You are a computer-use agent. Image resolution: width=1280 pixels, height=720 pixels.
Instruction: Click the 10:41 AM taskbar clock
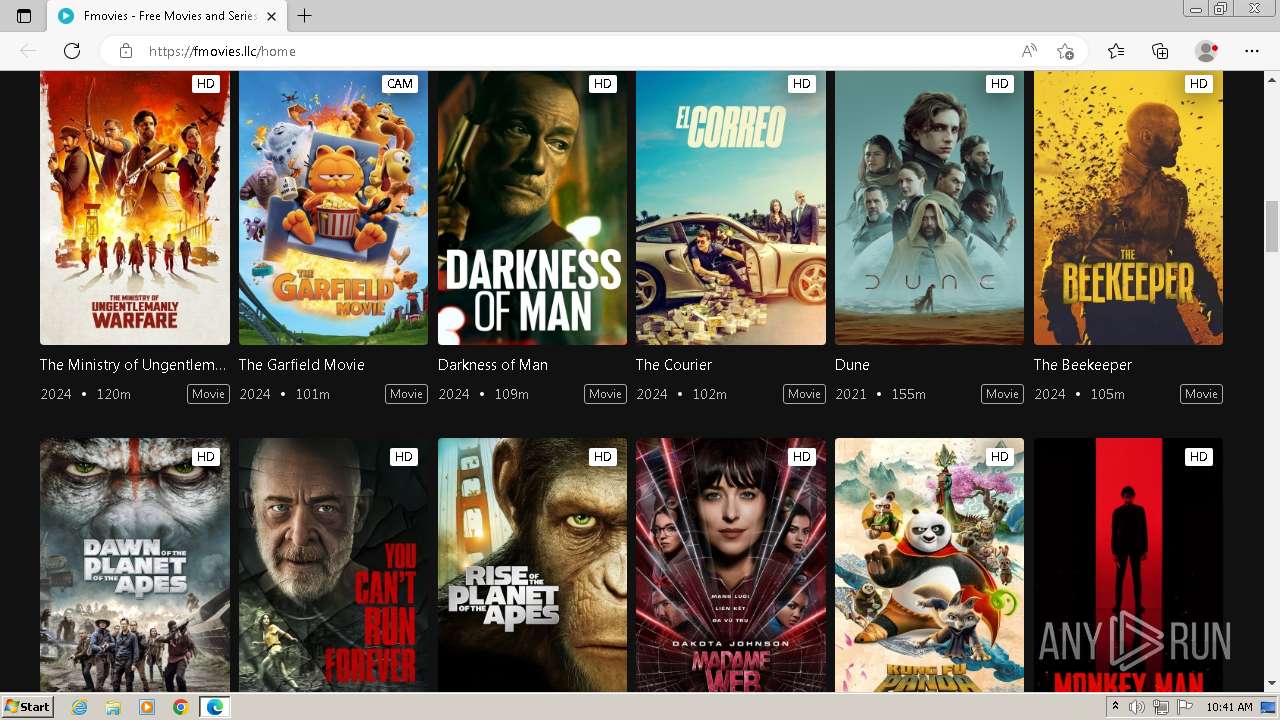(1229, 707)
